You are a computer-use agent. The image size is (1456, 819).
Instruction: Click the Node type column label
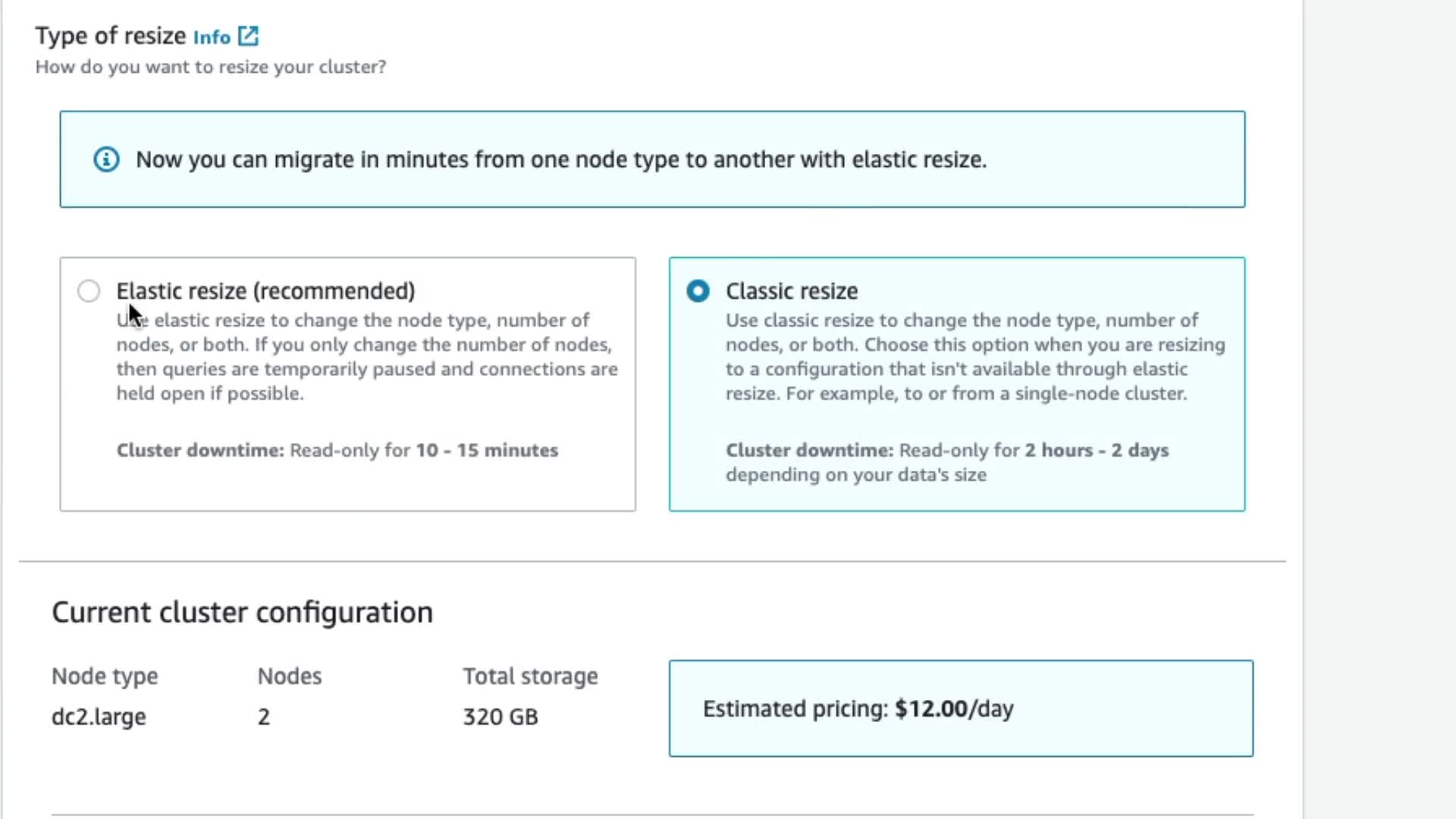[105, 676]
